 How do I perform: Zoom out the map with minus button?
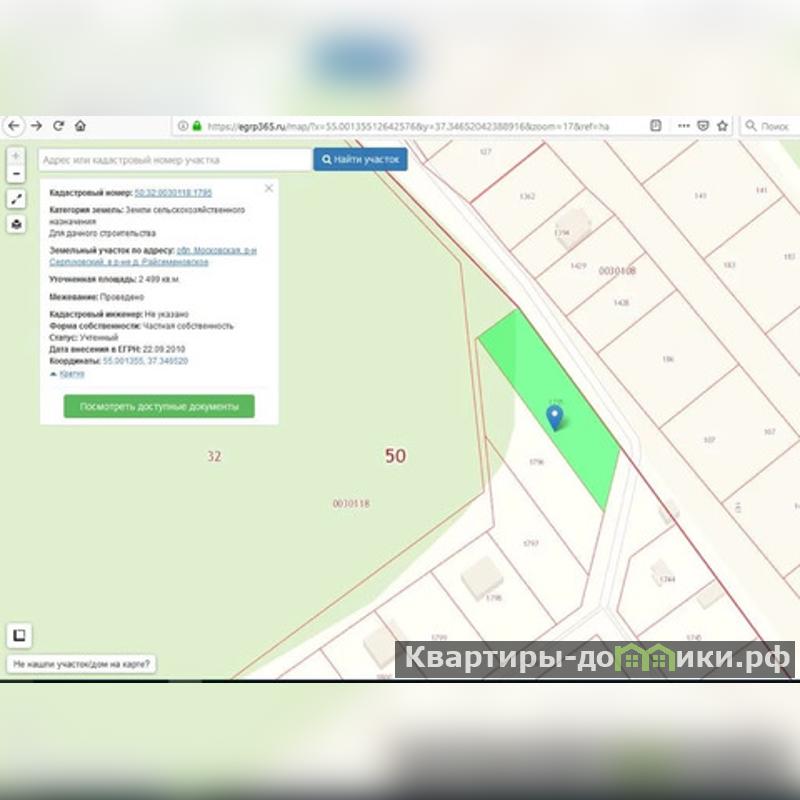point(16,174)
